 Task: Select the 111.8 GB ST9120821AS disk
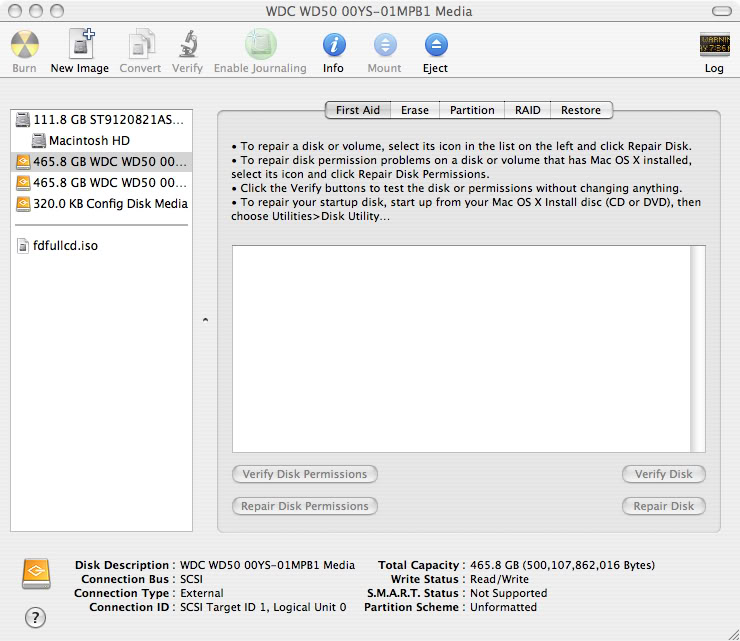tap(101, 120)
